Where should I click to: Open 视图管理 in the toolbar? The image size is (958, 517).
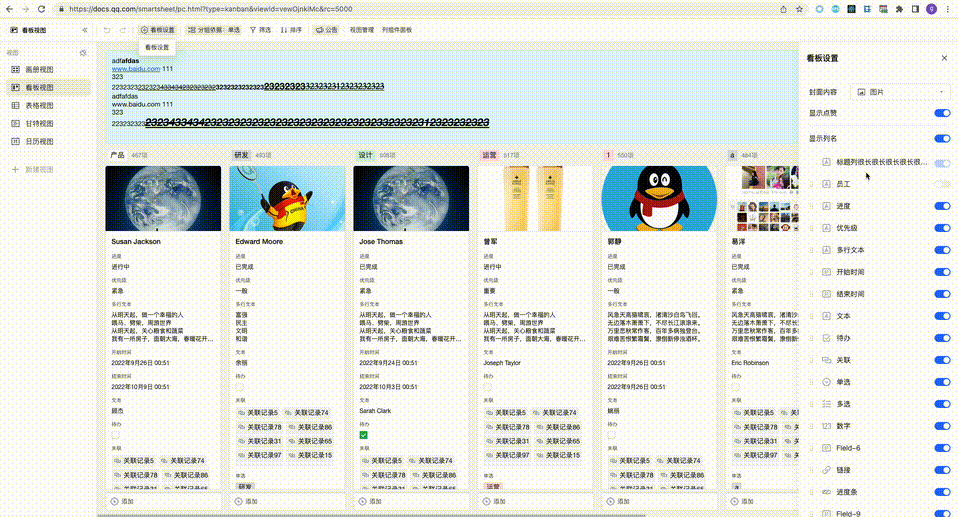coord(361,30)
